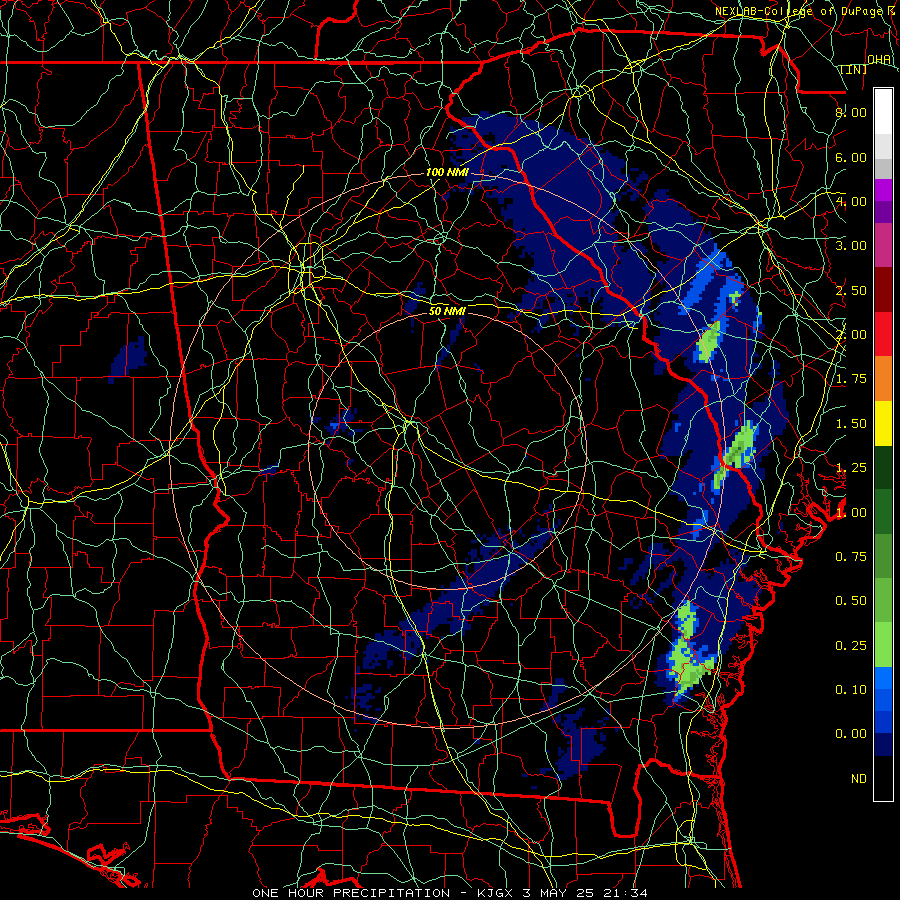Viewport: 900px width, 900px height.
Task: Click the '50 NMI' range ring label
Action: tap(447, 311)
